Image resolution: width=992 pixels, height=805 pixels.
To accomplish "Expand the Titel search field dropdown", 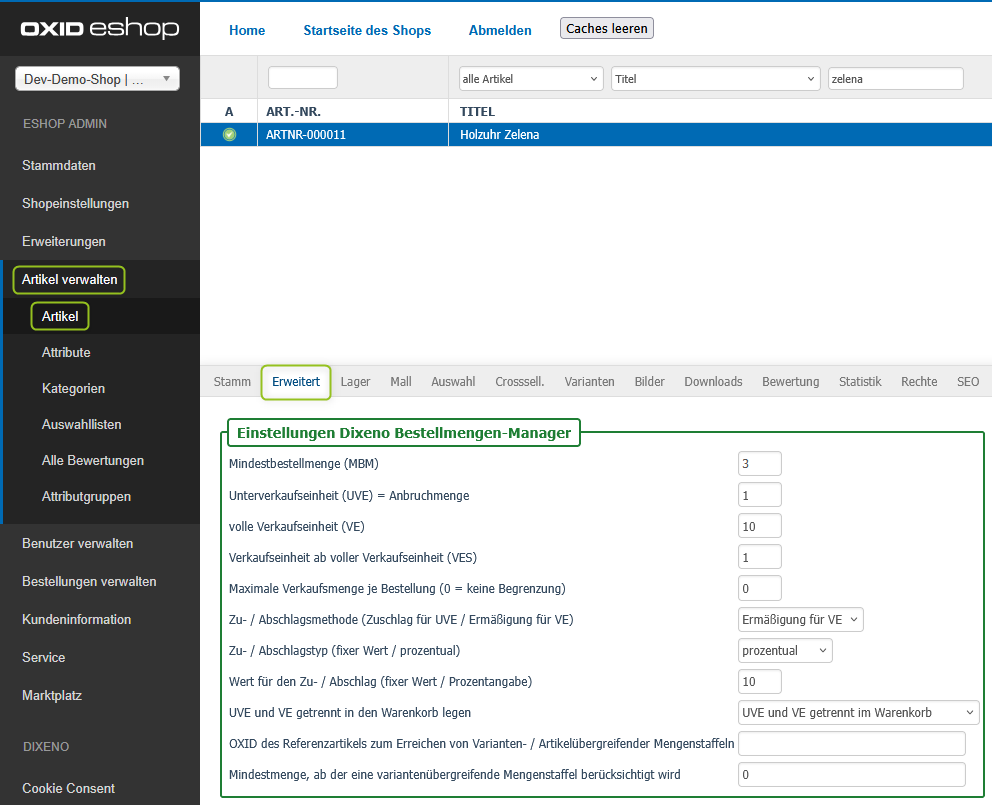I will pyautogui.click(x=715, y=79).
